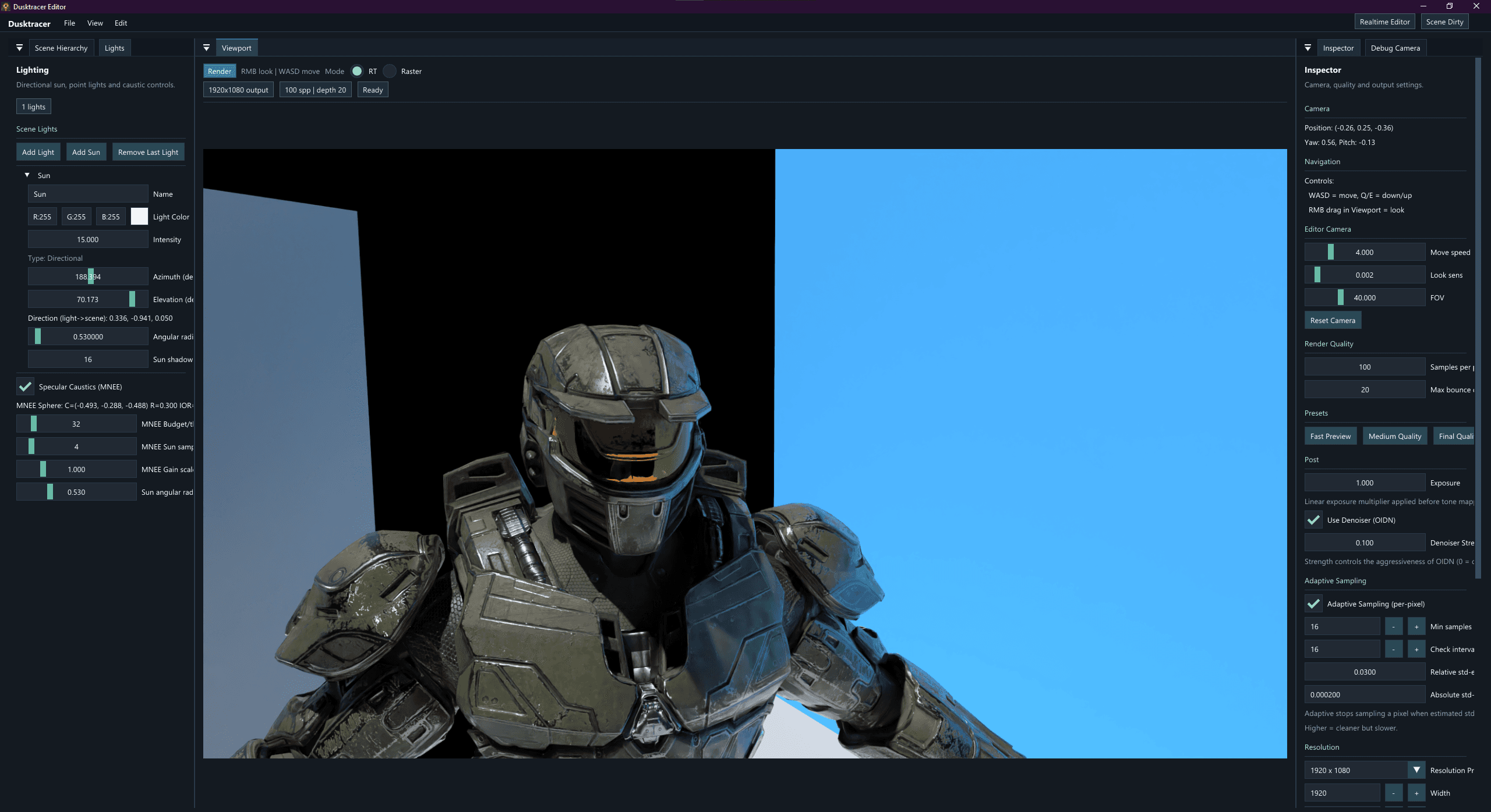Switch to the Debug Camera tab
Screen dimensions: 1491x812
[x=1395, y=48]
